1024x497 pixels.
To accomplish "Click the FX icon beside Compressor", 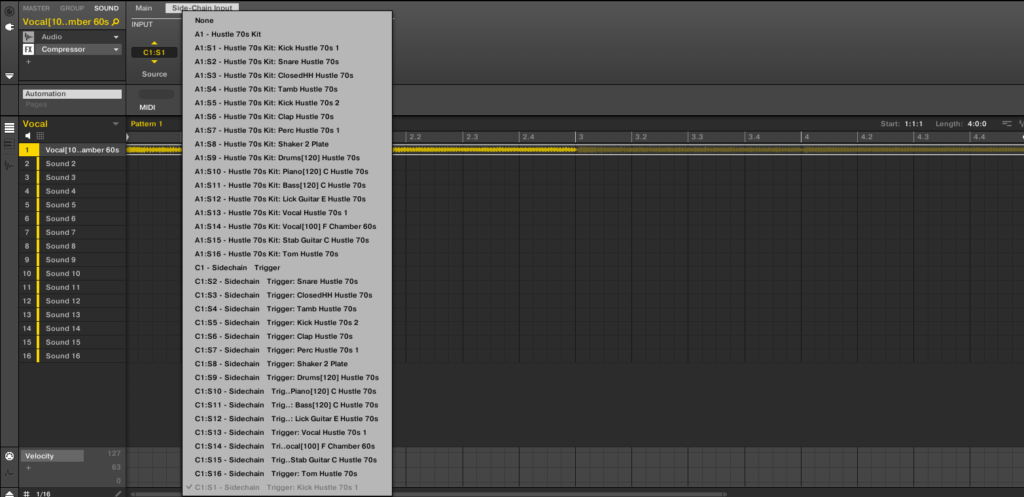I will [x=29, y=49].
